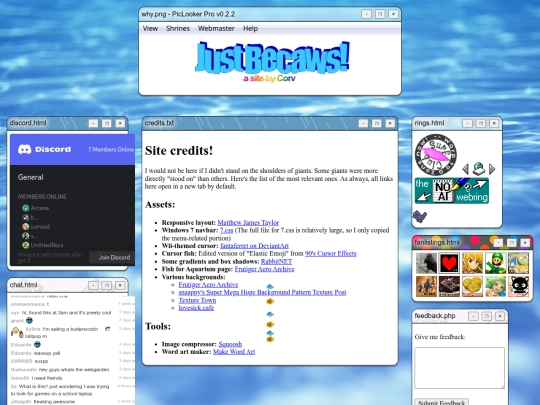Select the General channel in Discord widget
The height and width of the screenshot is (405, 540).
click(x=31, y=177)
